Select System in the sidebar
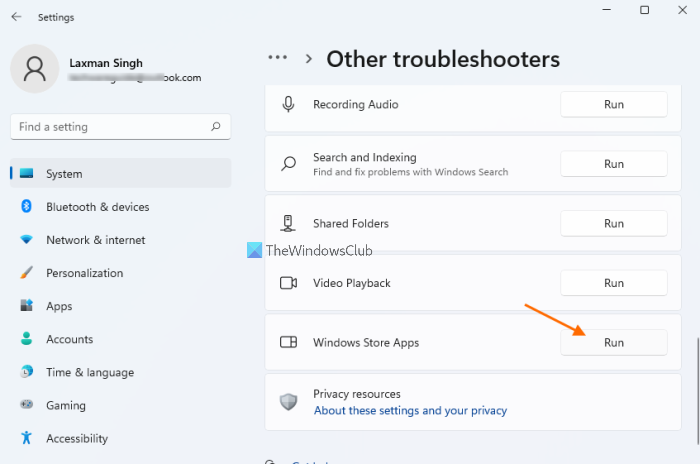The height and width of the screenshot is (464, 700). 64,174
